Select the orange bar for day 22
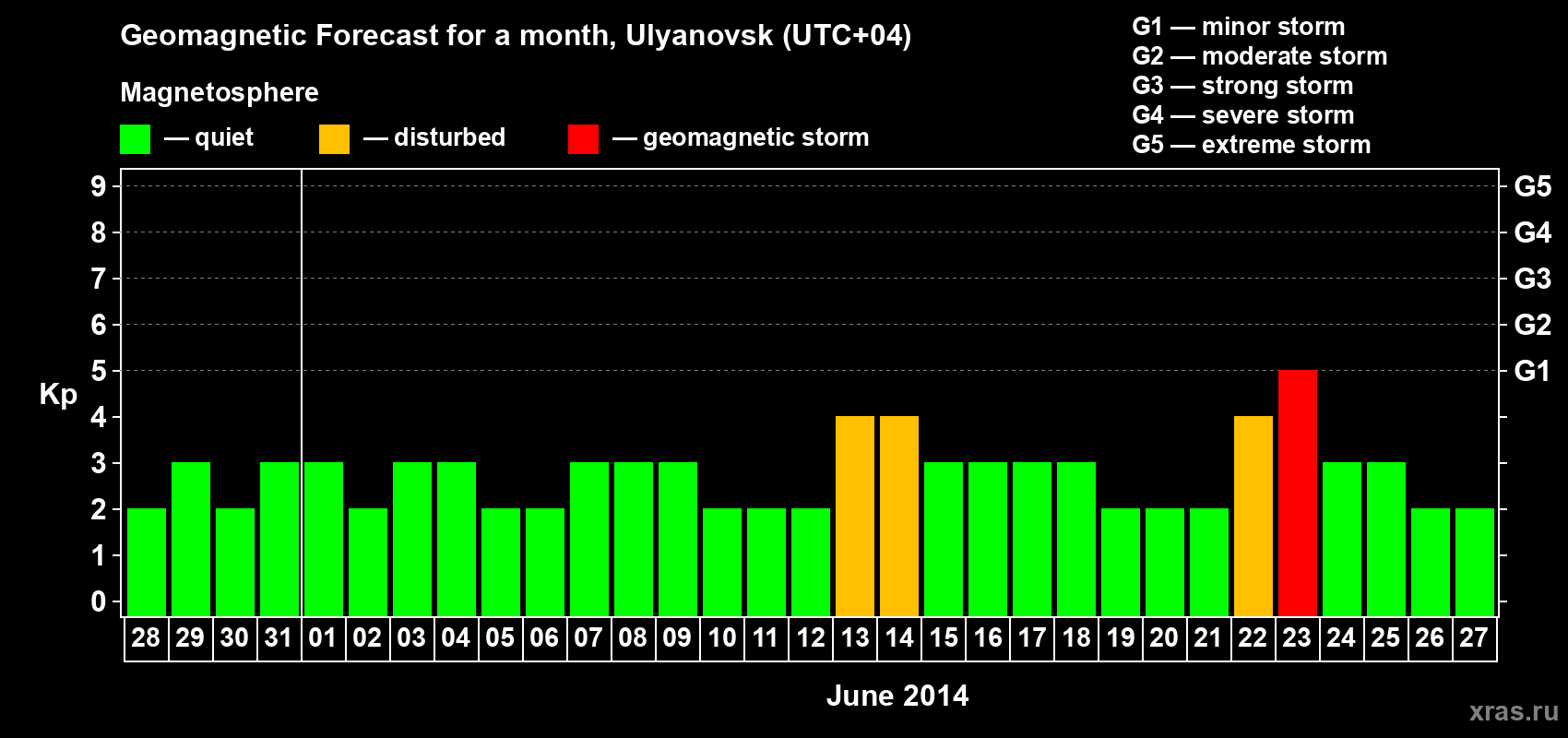The width and height of the screenshot is (1568, 738). pos(1253,516)
